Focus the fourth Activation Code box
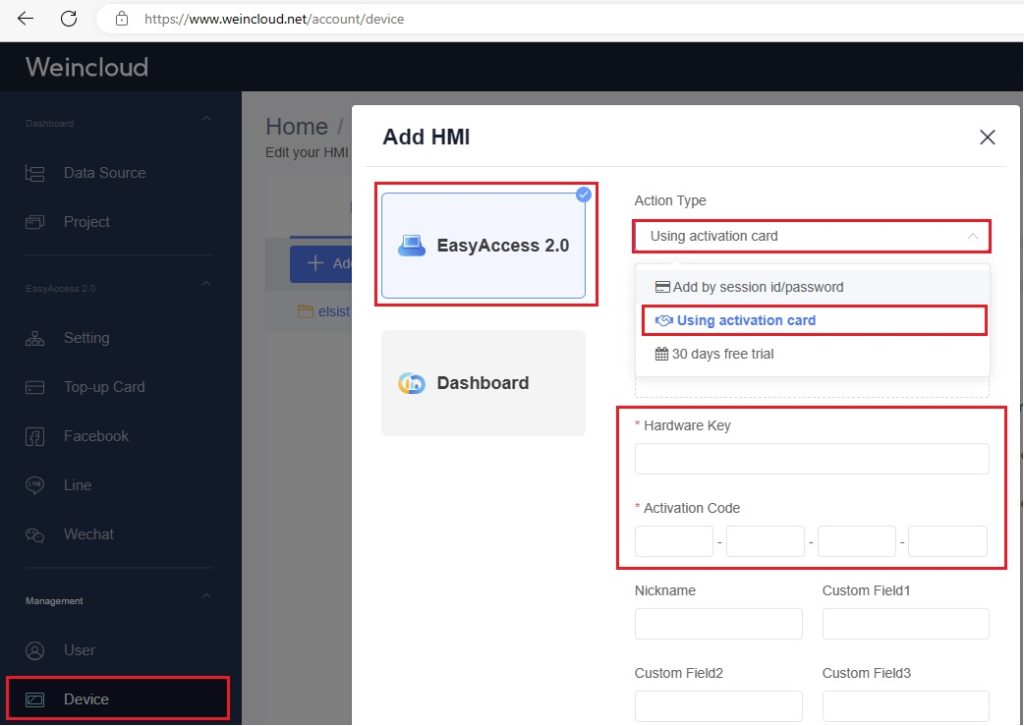The image size is (1024, 726). coord(948,541)
